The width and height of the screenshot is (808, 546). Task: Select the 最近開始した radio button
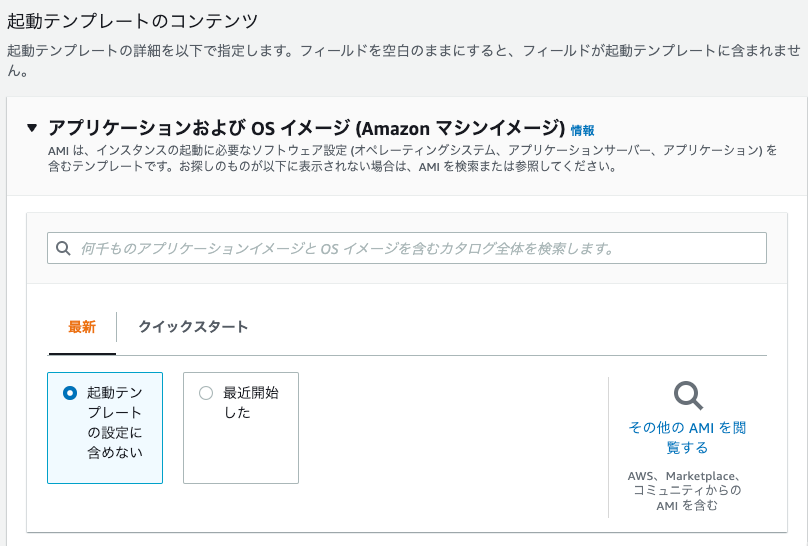pyautogui.click(x=206, y=393)
